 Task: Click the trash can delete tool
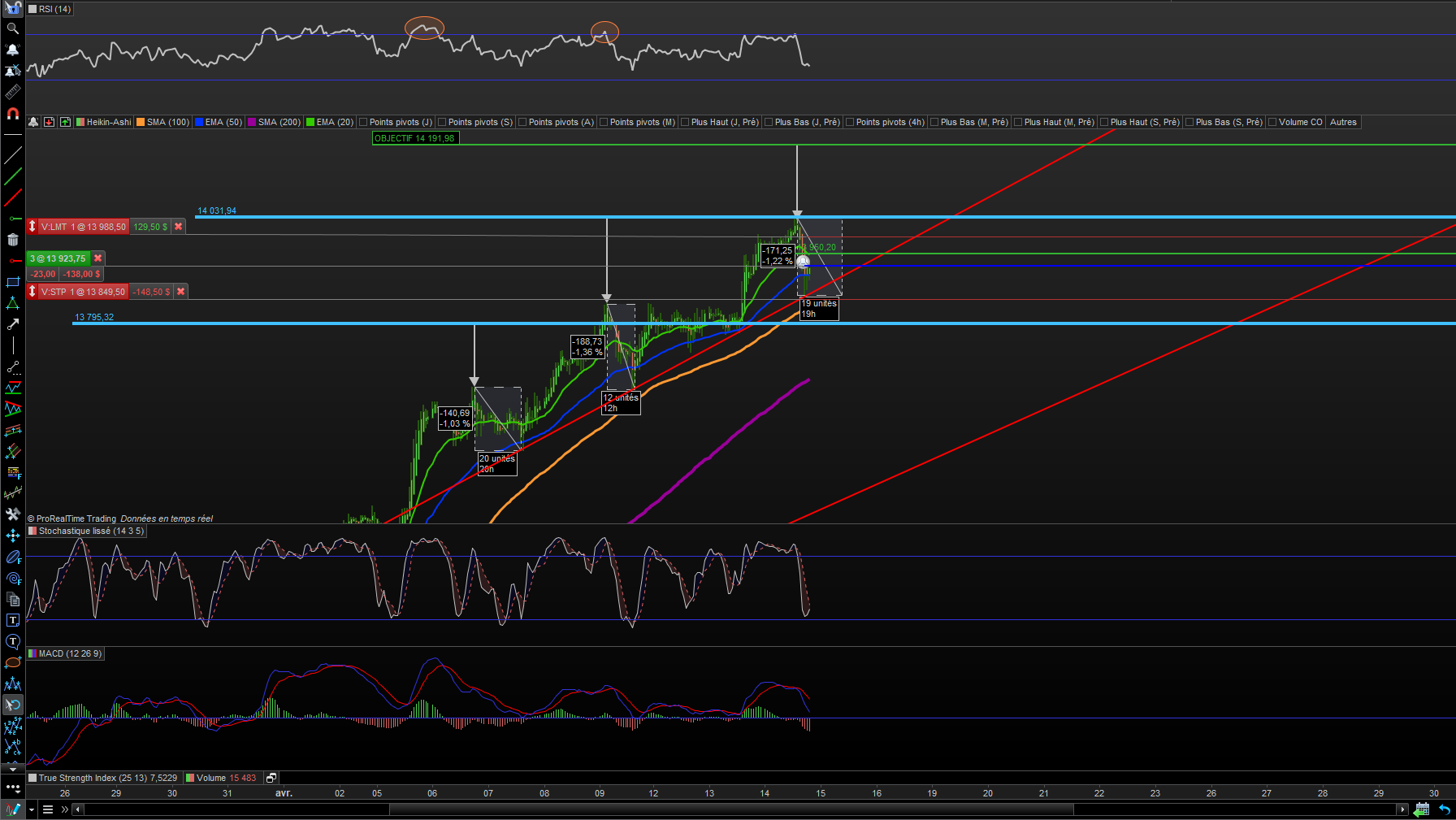coord(12,240)
